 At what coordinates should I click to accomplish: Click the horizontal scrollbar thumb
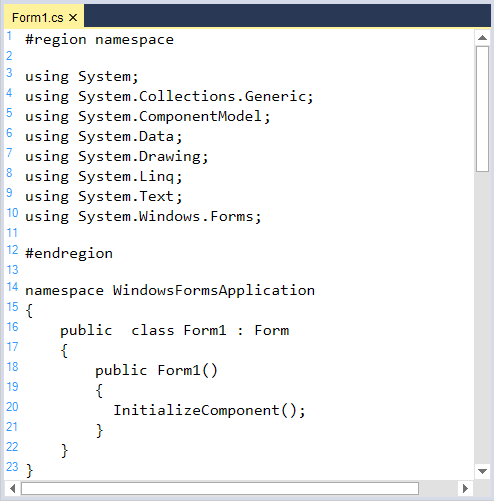pos(220,489)
